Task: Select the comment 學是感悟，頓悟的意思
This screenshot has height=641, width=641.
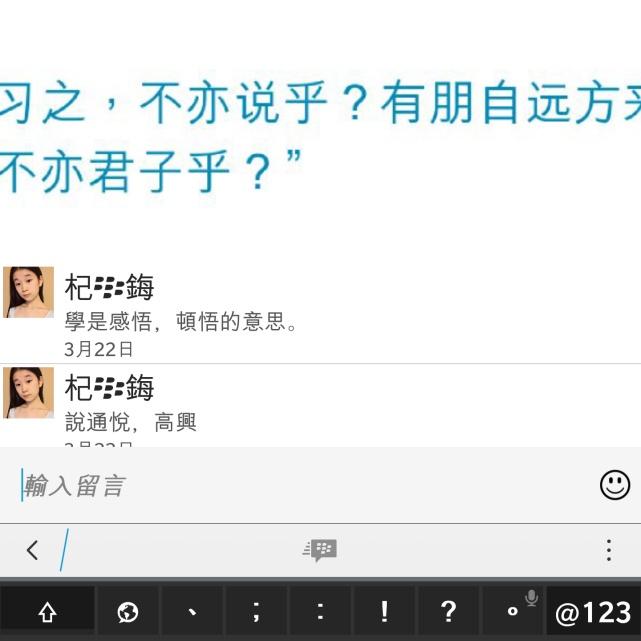Action: [181, 322]
